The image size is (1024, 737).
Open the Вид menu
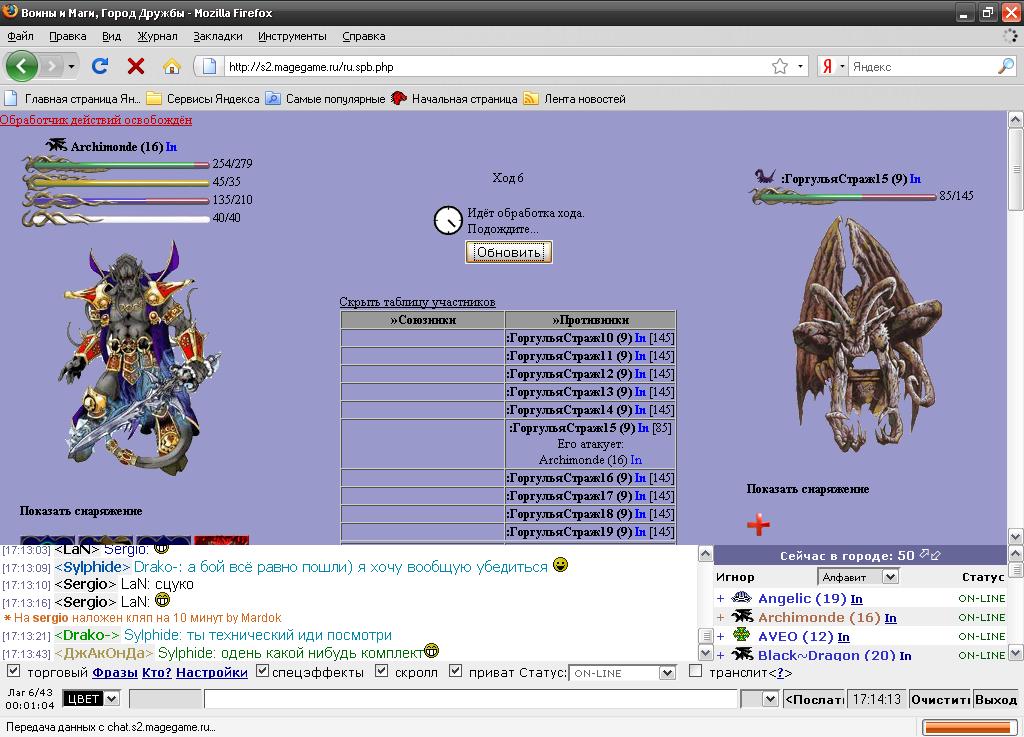pos(112,37)
